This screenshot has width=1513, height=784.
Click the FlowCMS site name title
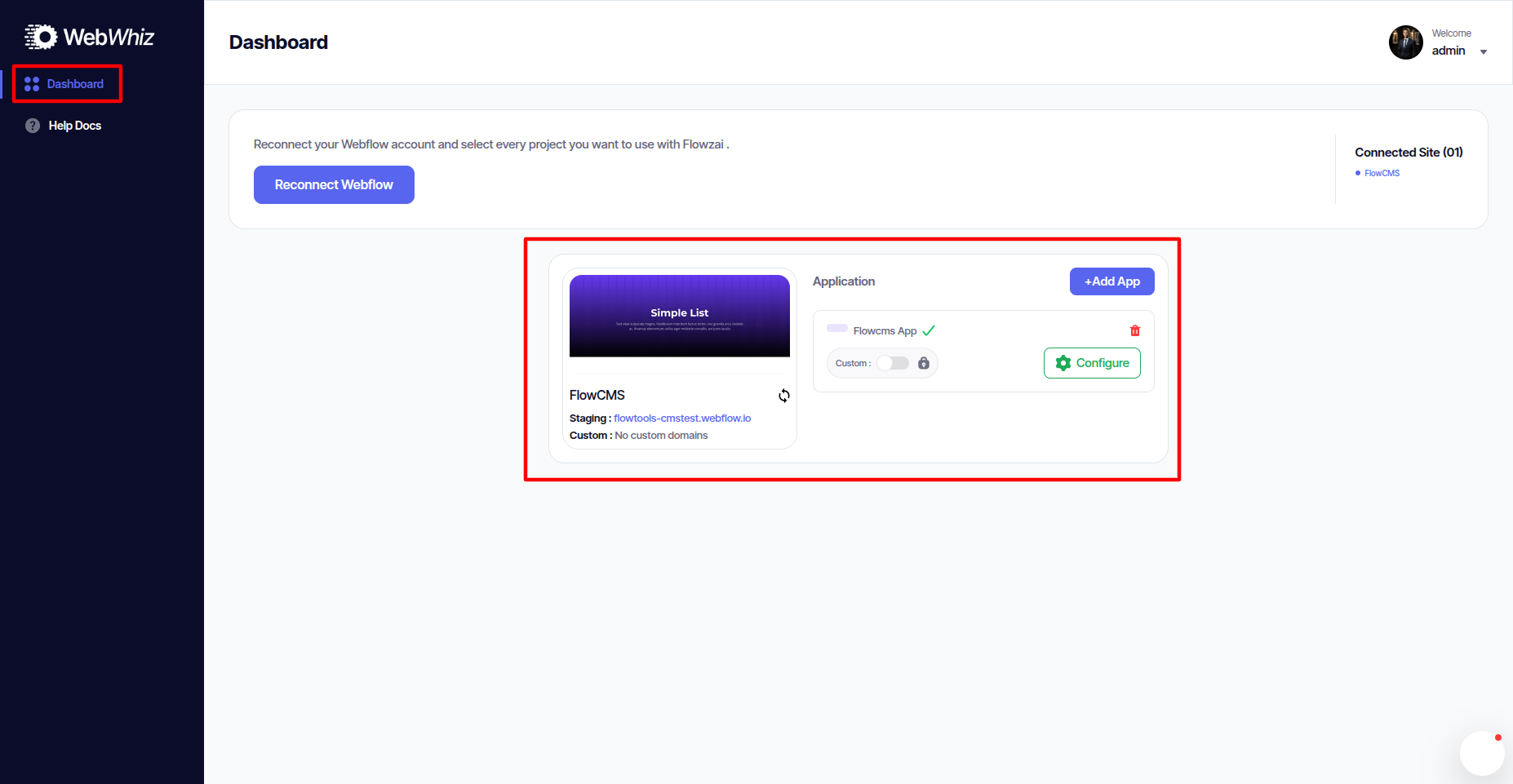[x=597, y=395]
